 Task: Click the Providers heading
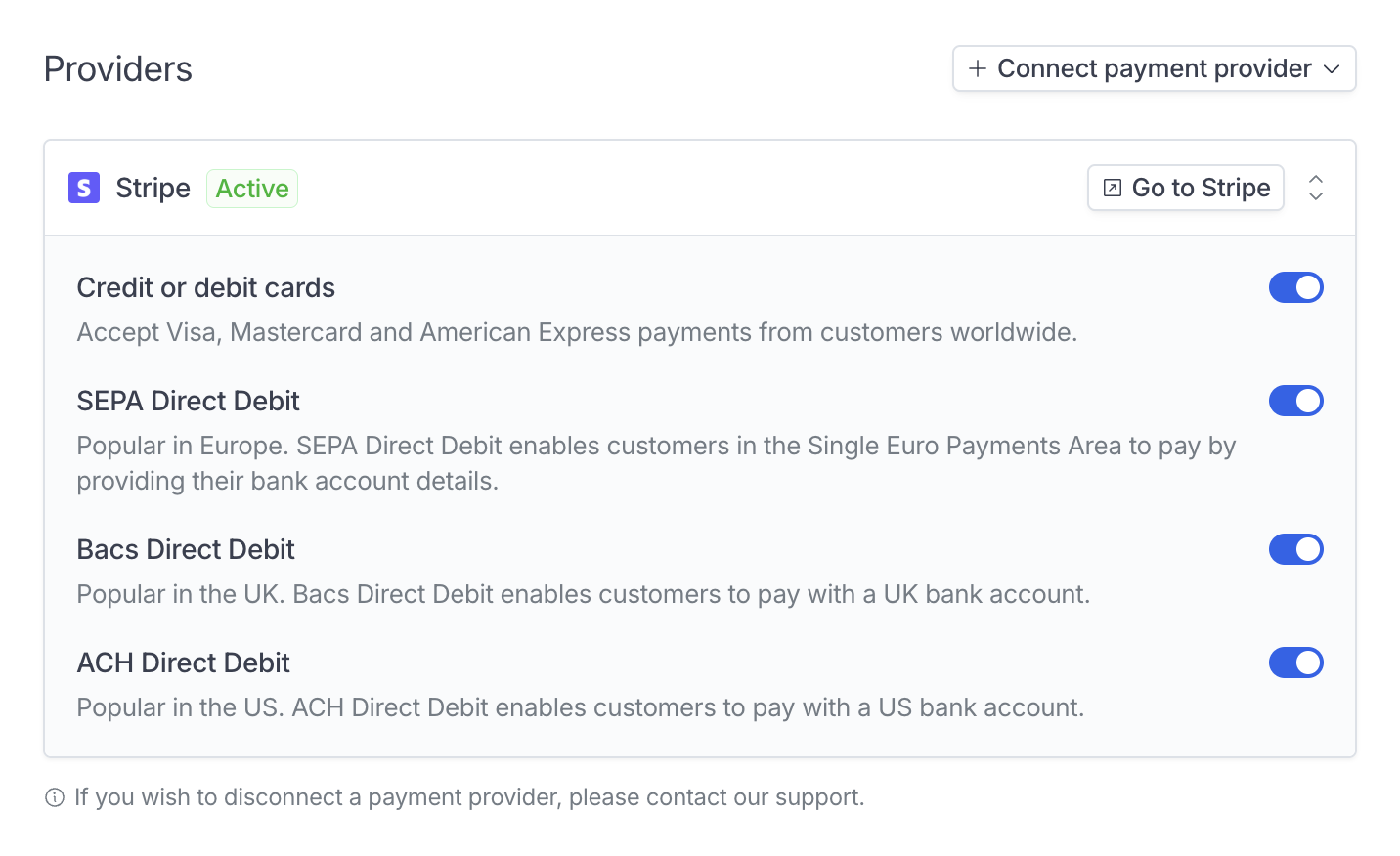coord(118,69)
